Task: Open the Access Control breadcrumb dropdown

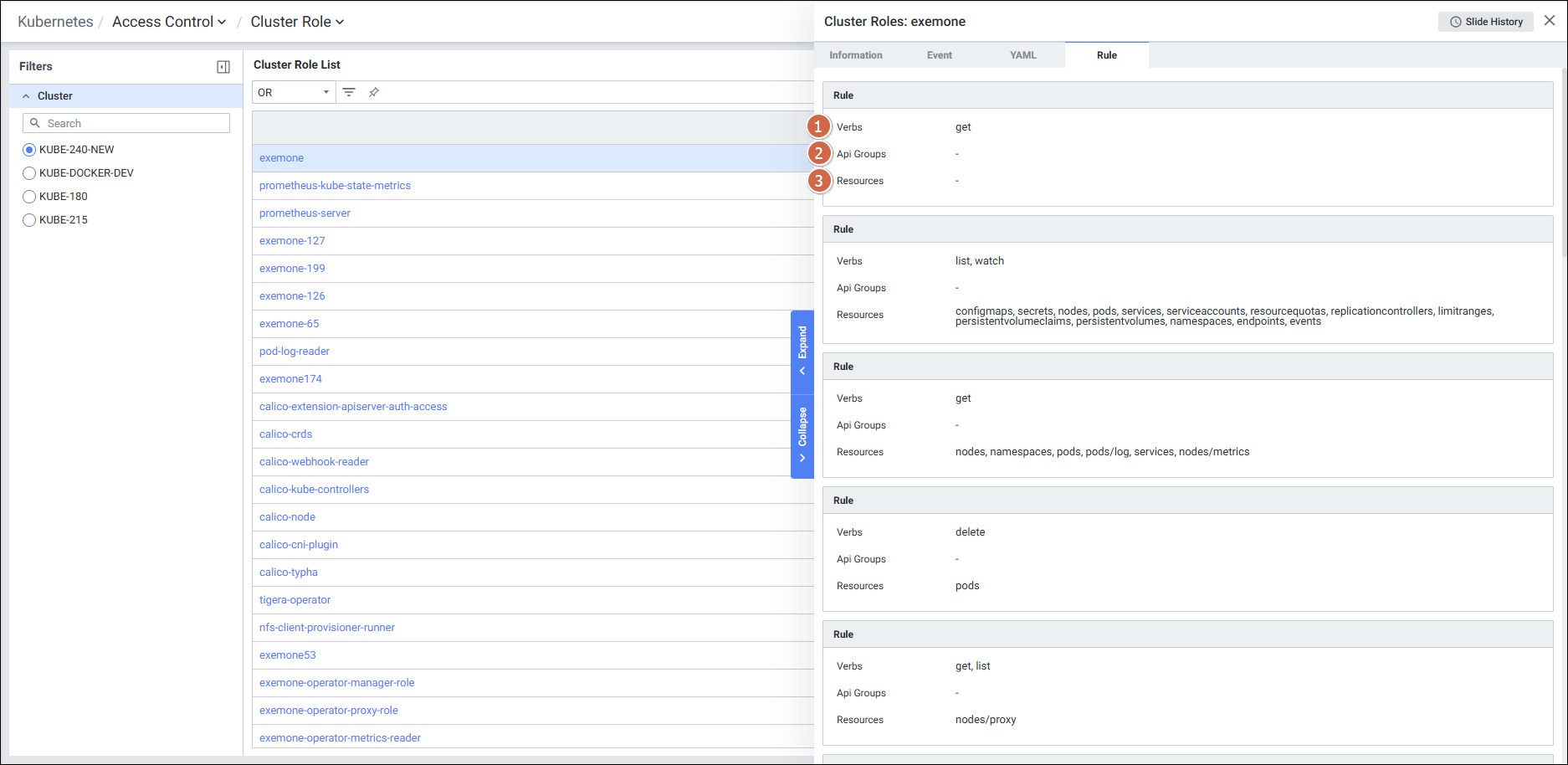Action: (169, 22)
